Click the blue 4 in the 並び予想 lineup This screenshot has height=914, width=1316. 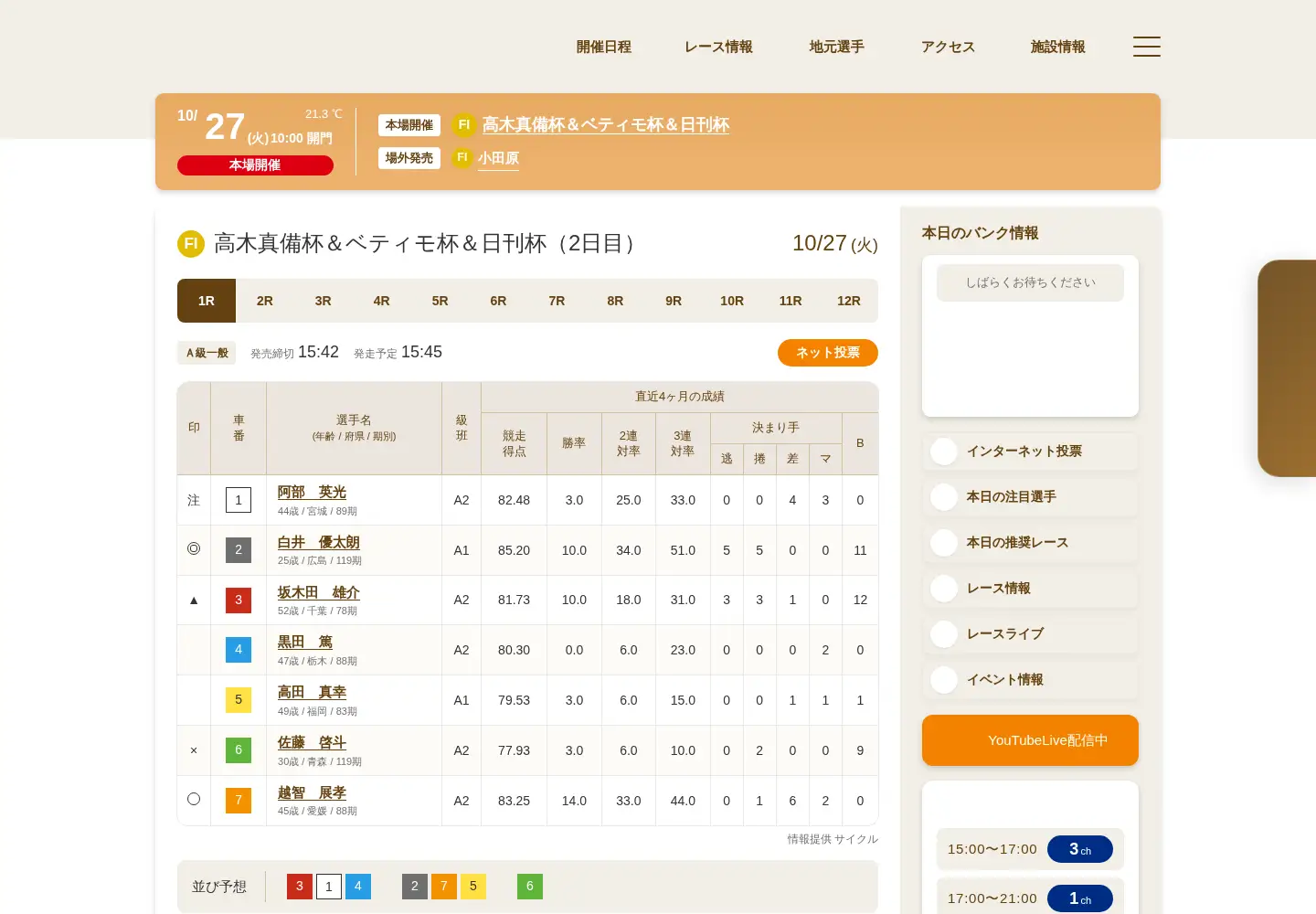click(358, 887)
